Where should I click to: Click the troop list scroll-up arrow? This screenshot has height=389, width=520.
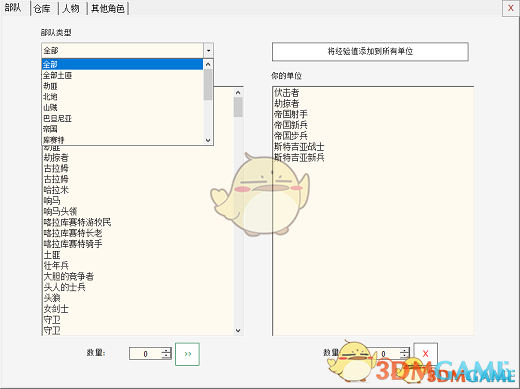pos(238,92)
